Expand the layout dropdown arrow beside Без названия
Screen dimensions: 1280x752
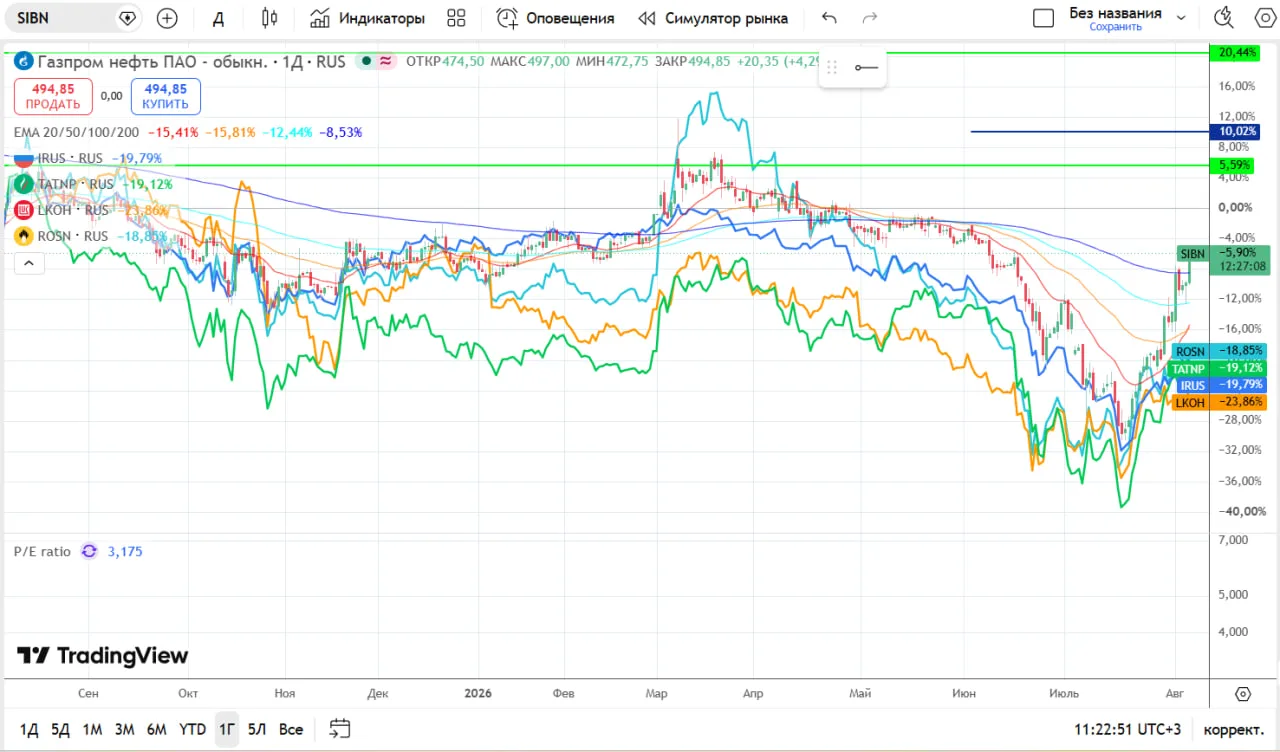[1181, 18]
